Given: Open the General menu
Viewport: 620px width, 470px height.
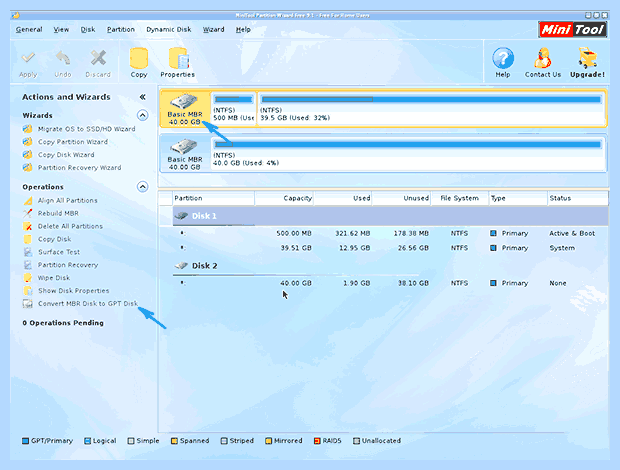Looking at the screenshot, I should point(29,30).
